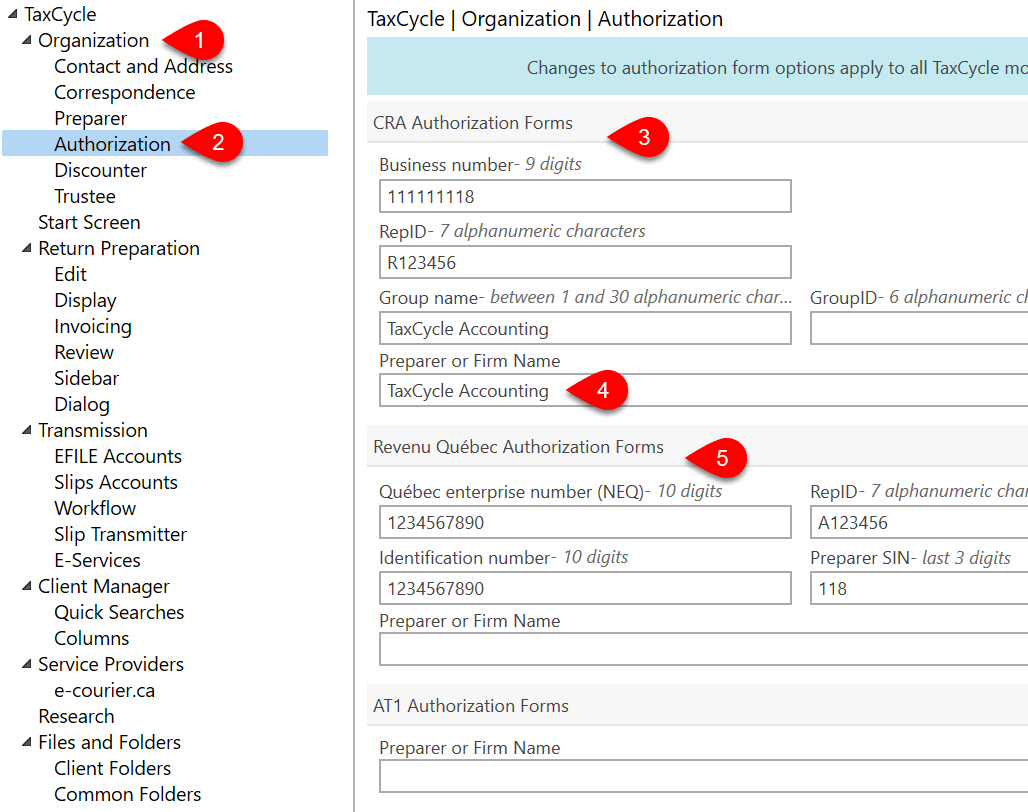Screen dimensions: 1028x812
Task: Collapse the TaxCycle root tree node
Action: tap(12, 14)
